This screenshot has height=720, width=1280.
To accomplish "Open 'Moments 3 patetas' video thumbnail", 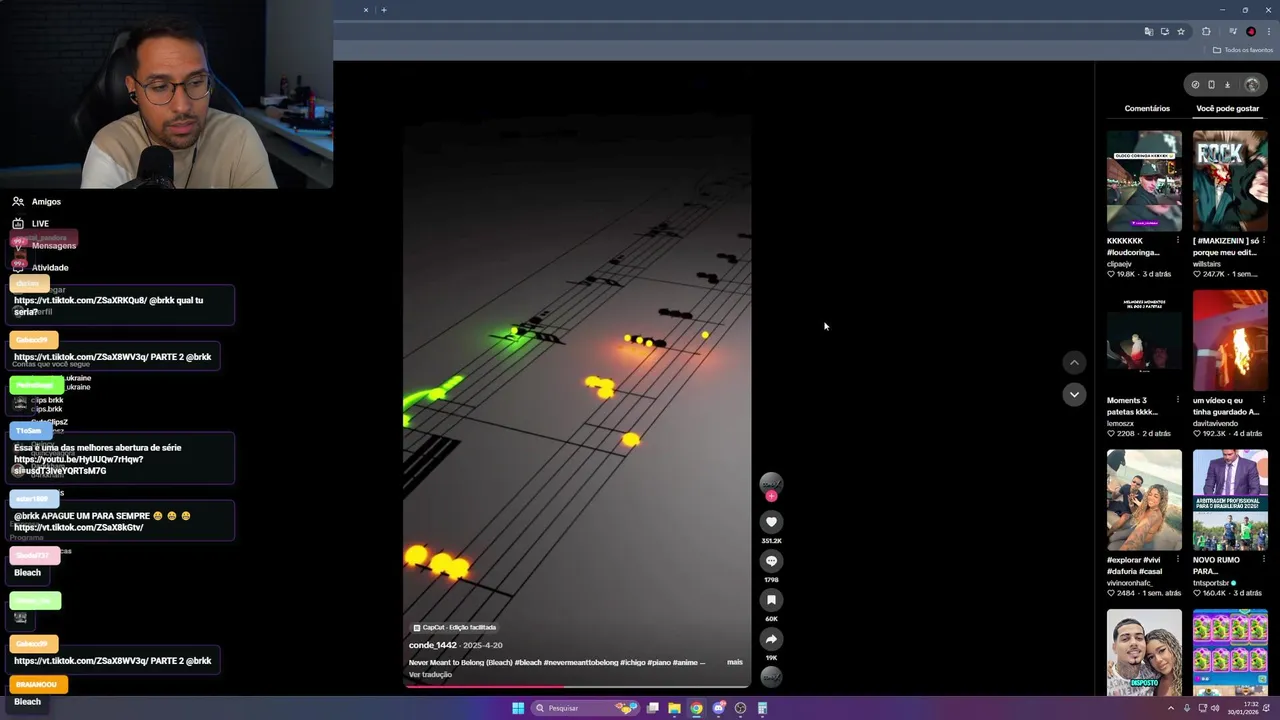I will 1144,341.
